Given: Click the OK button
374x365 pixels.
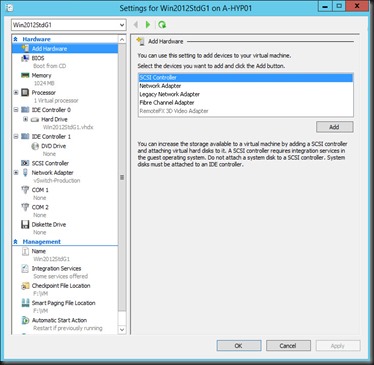Looking at the screenshot, I should click(x=239, y=346).
